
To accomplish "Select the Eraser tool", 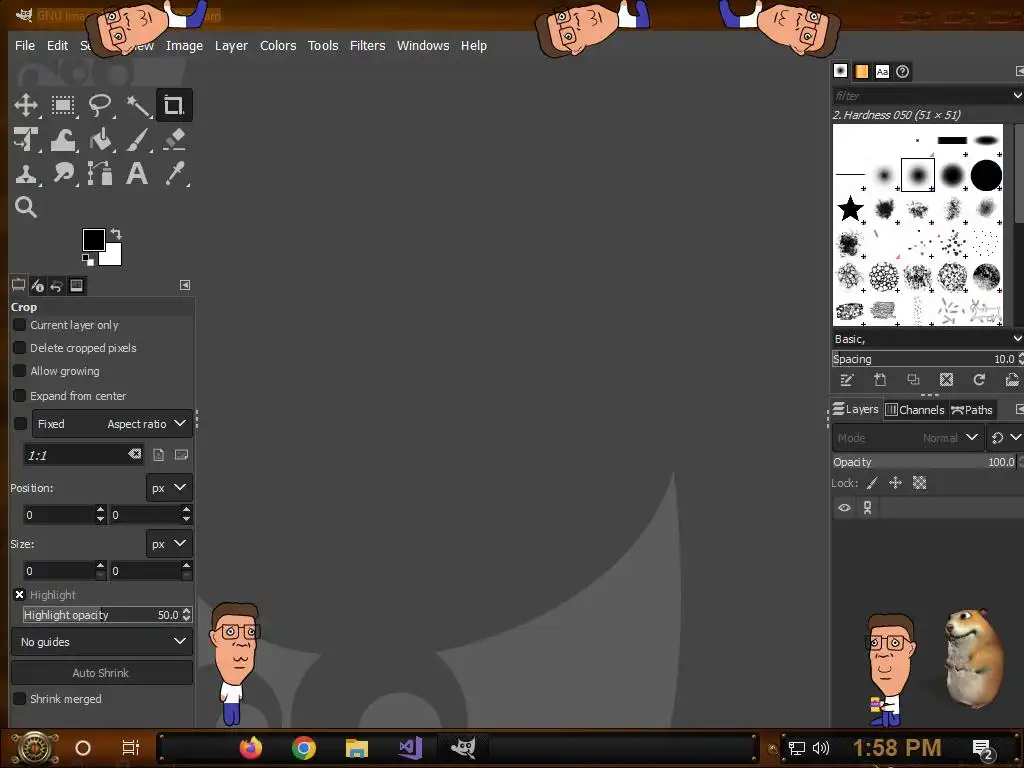I will point(174,140).
